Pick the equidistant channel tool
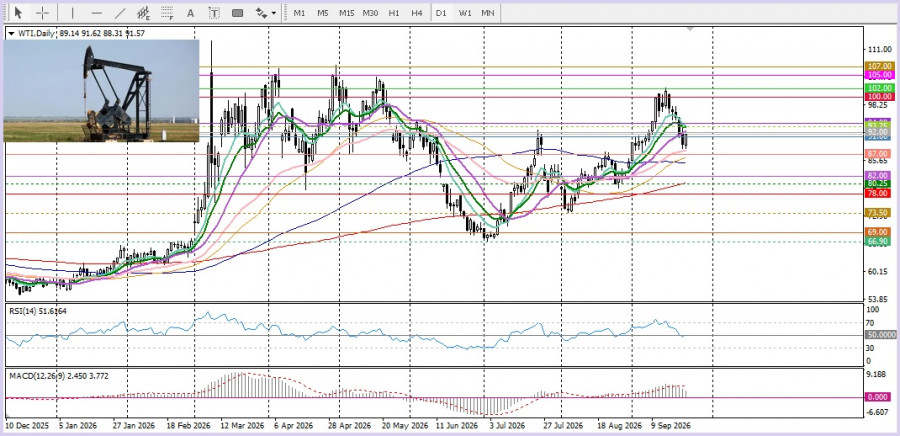Image resolution: width=900 pixels, height=436 pixels. tap(143, 13)
